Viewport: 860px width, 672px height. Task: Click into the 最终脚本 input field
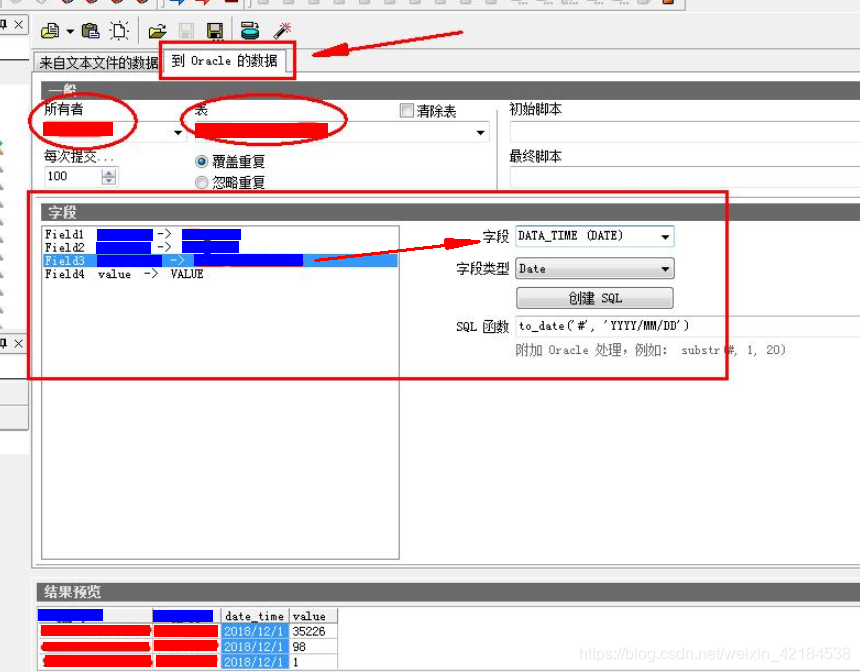pyautogui.click(x=684, y=177)
